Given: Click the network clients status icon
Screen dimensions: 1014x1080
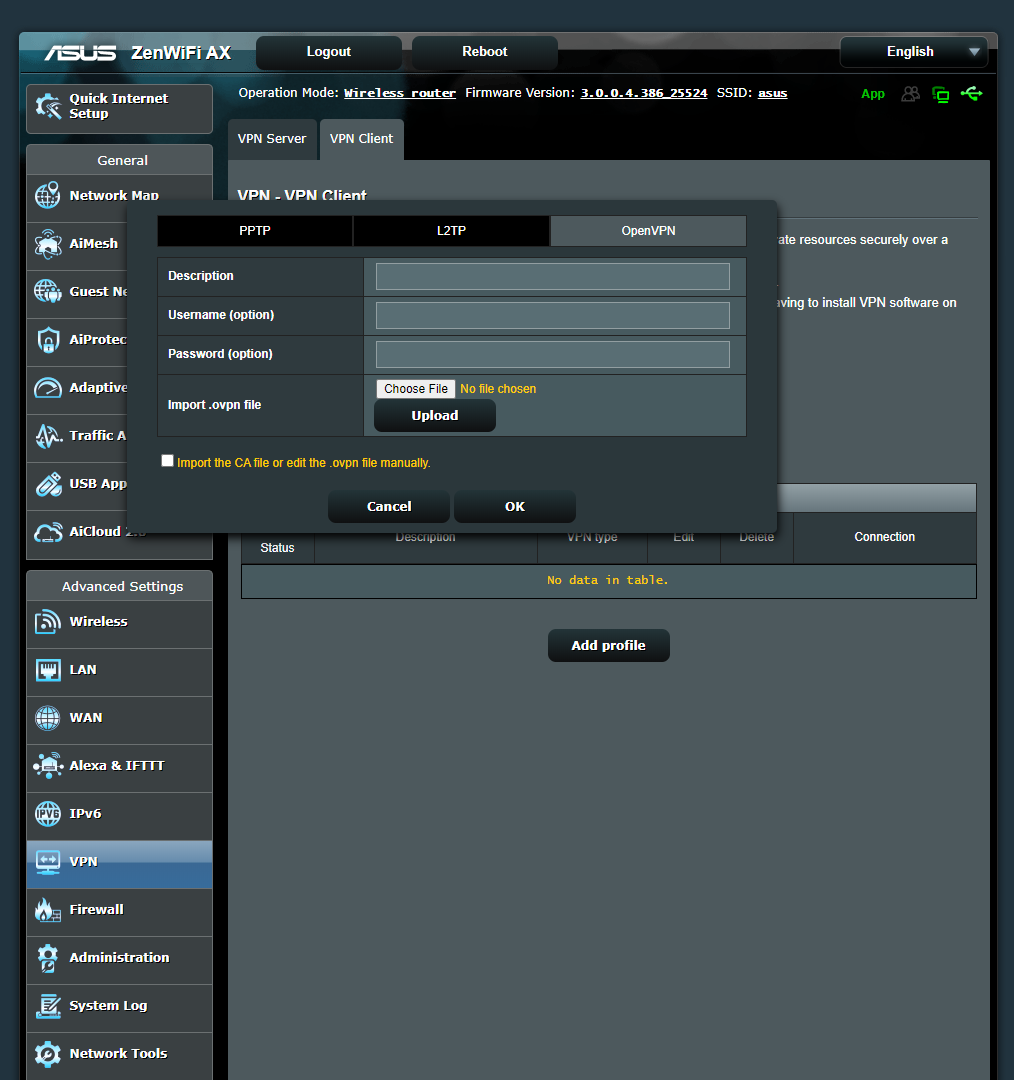Looking at the screenshot, I should (940, 94).
